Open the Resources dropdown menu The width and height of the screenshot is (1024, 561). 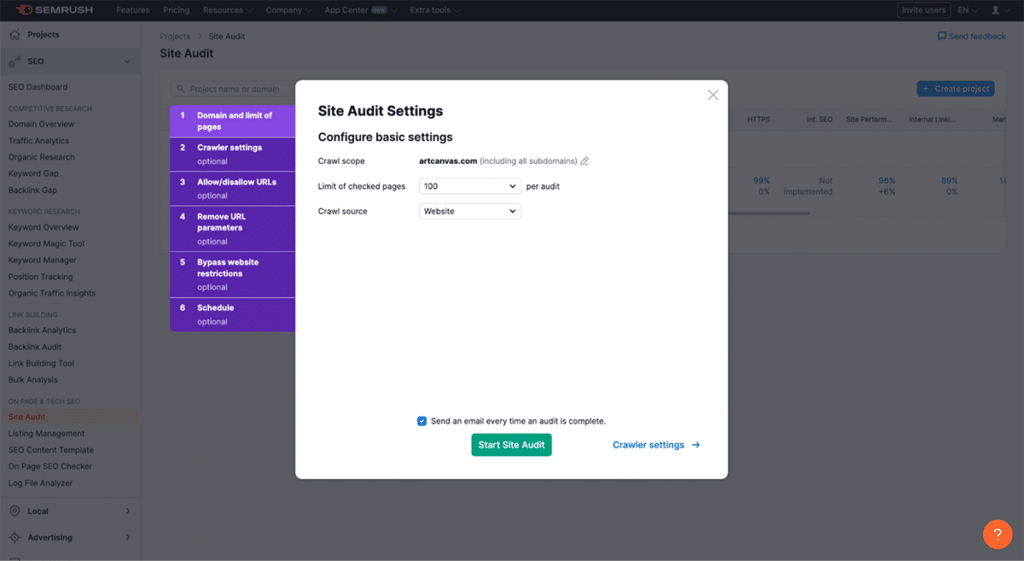(x=227, y=10)
